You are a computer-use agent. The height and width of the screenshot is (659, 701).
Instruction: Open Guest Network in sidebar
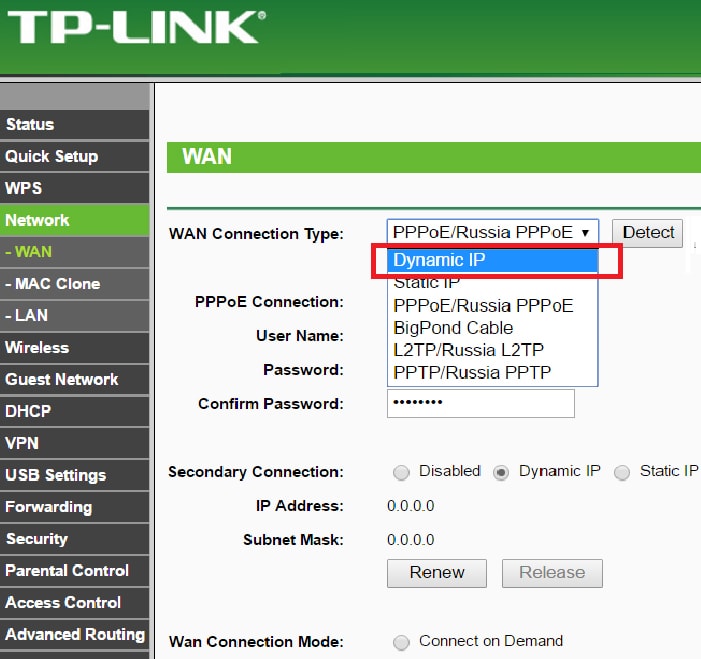(74, 379)
